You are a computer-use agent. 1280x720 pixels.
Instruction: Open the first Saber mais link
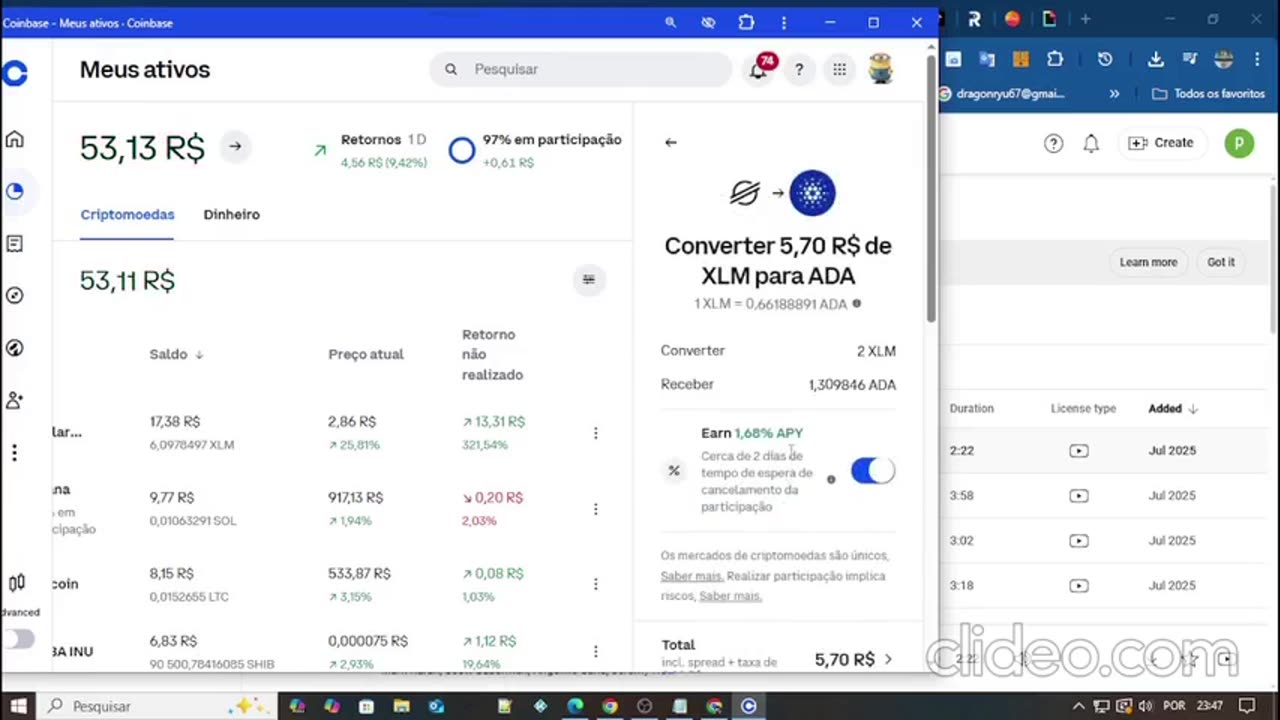pos(691,576)
